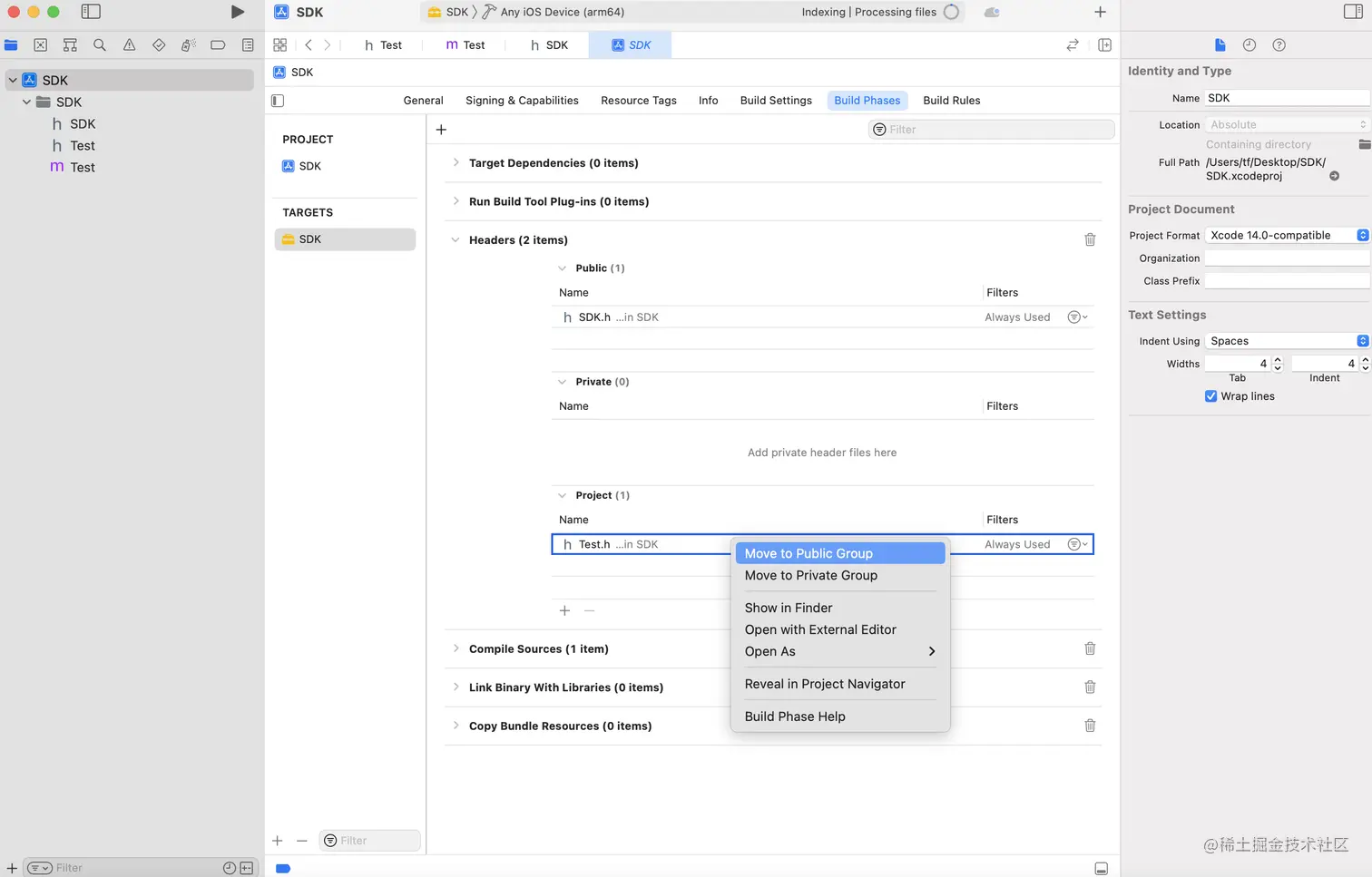This screenshot has height=877, width=1372.
Task: Collapse the SDK project root in navigator
Action: click(13, 80)
